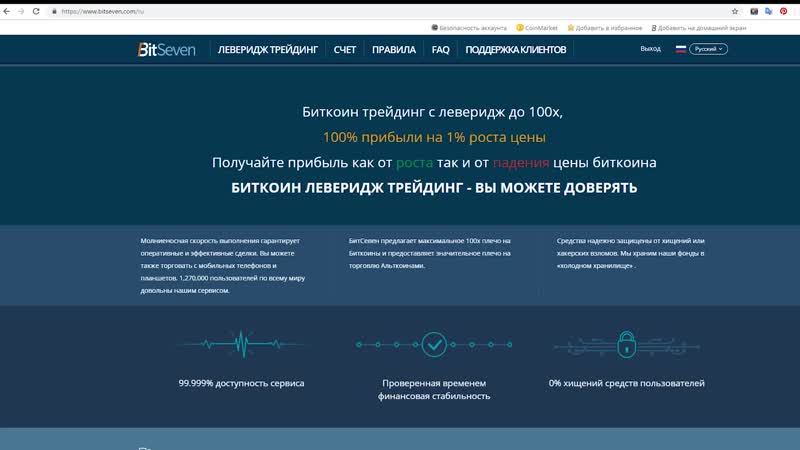800x450 pixels.
Task: Click Проверенная временем финансовая стабильность text
Action: point(434,389)
